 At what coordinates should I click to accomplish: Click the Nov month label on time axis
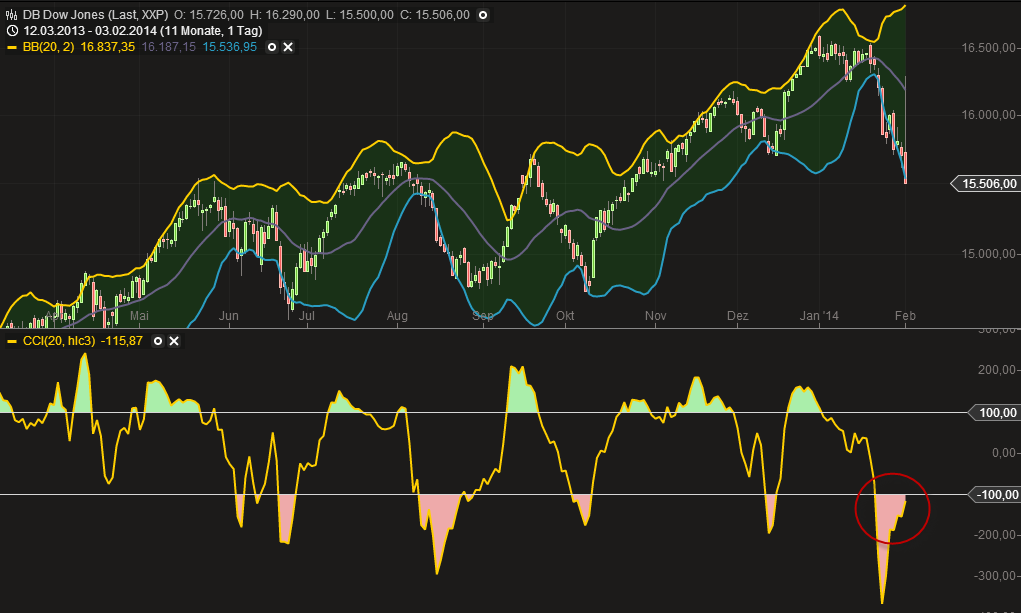click(656, 316)
